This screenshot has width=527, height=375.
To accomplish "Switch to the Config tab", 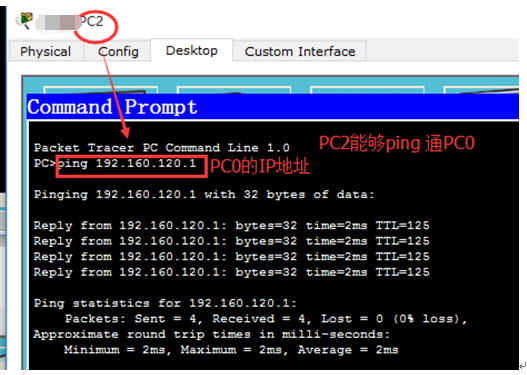I will [x=118, y=51].
